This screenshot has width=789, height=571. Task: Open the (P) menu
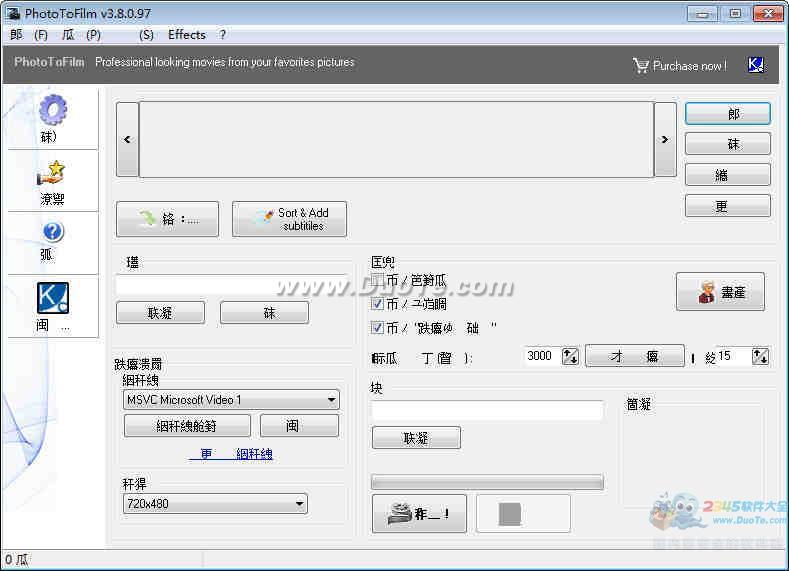(82, 35)
